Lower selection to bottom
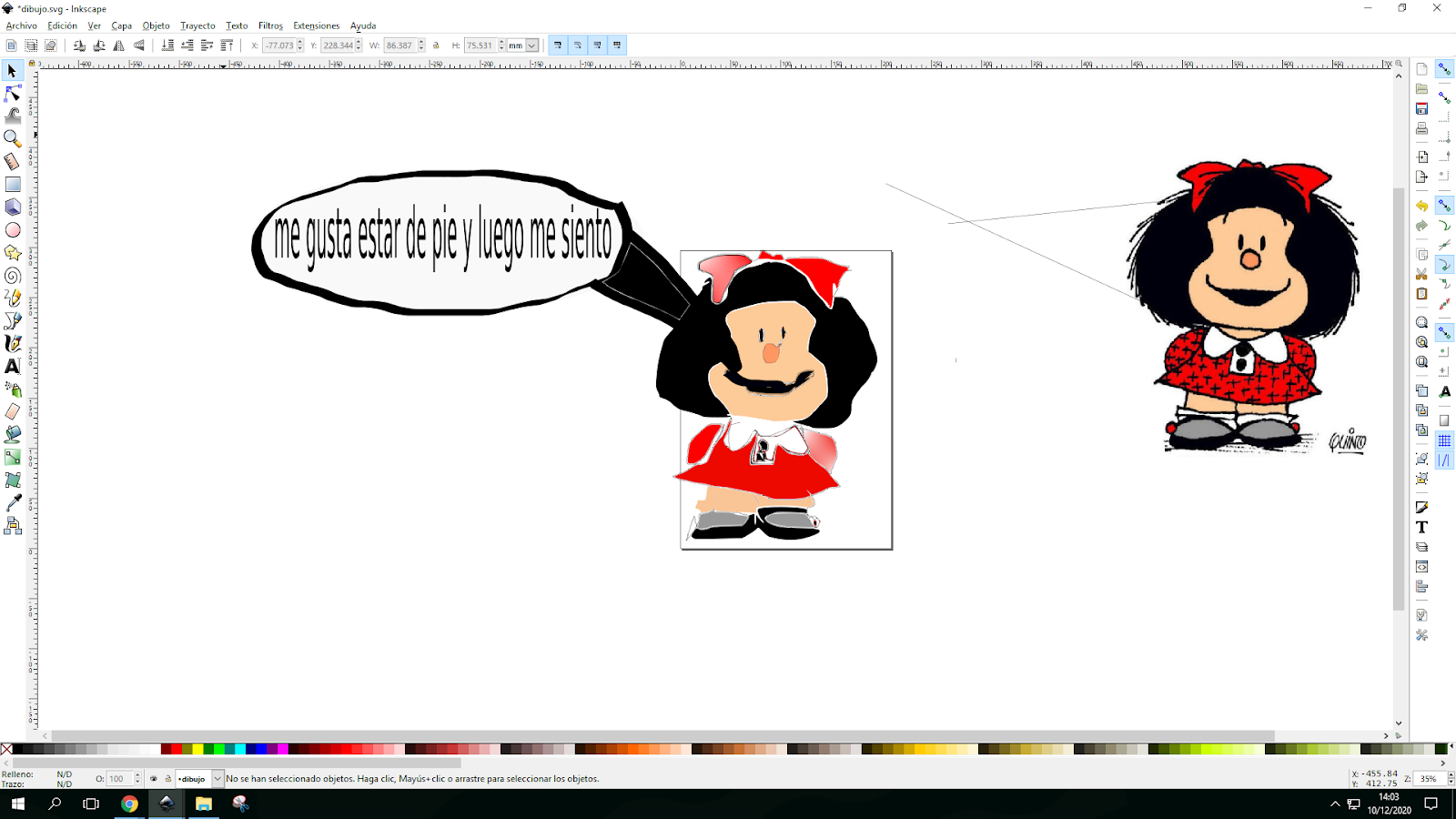Image resolution: width=1456 pixels, height=819 pixels. 167,45
